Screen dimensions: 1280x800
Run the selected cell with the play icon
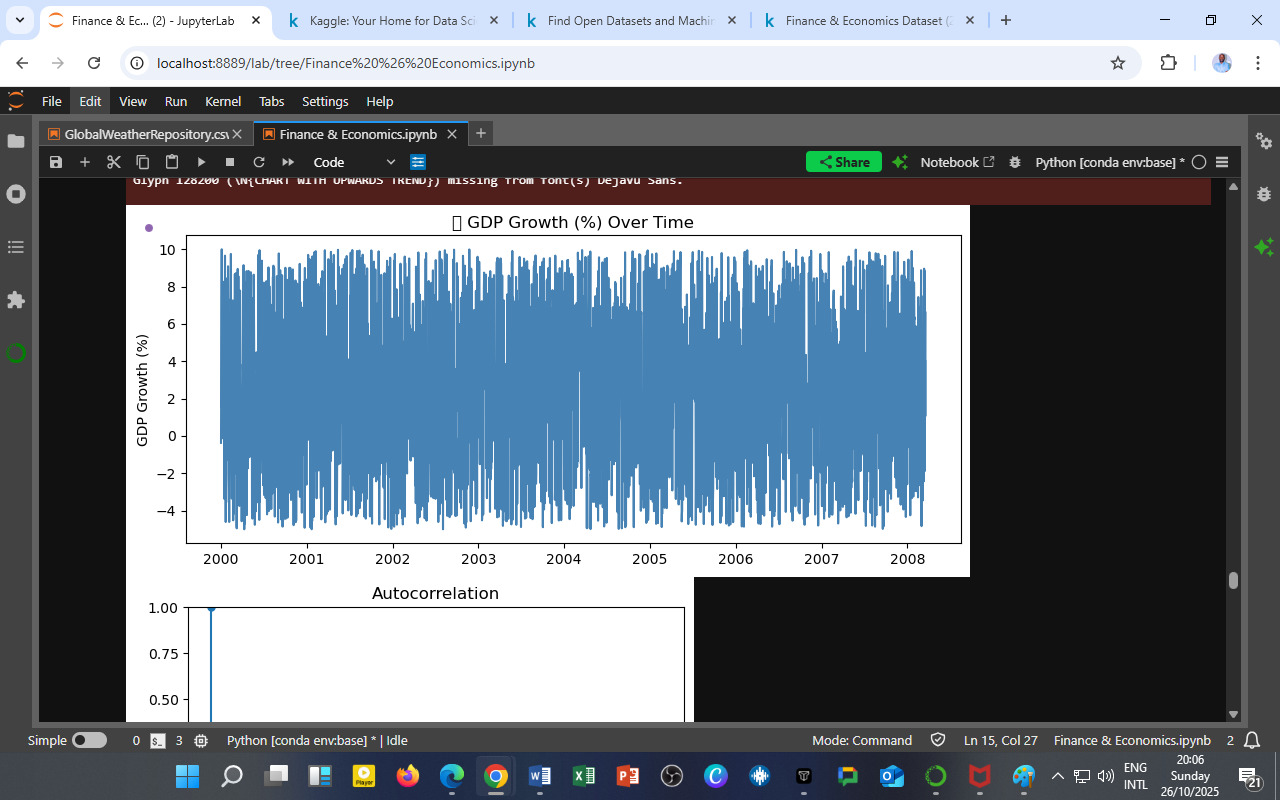(x=201, y=162)
